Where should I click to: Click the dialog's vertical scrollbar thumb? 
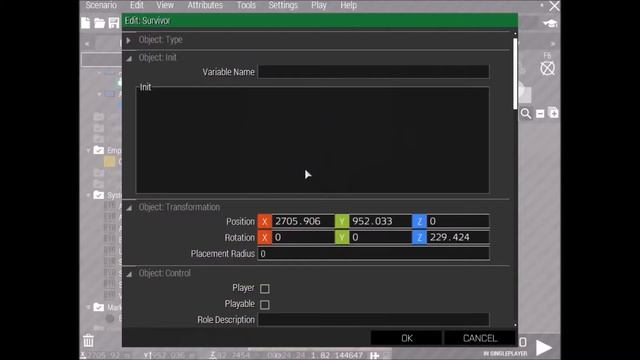(515, 74)
